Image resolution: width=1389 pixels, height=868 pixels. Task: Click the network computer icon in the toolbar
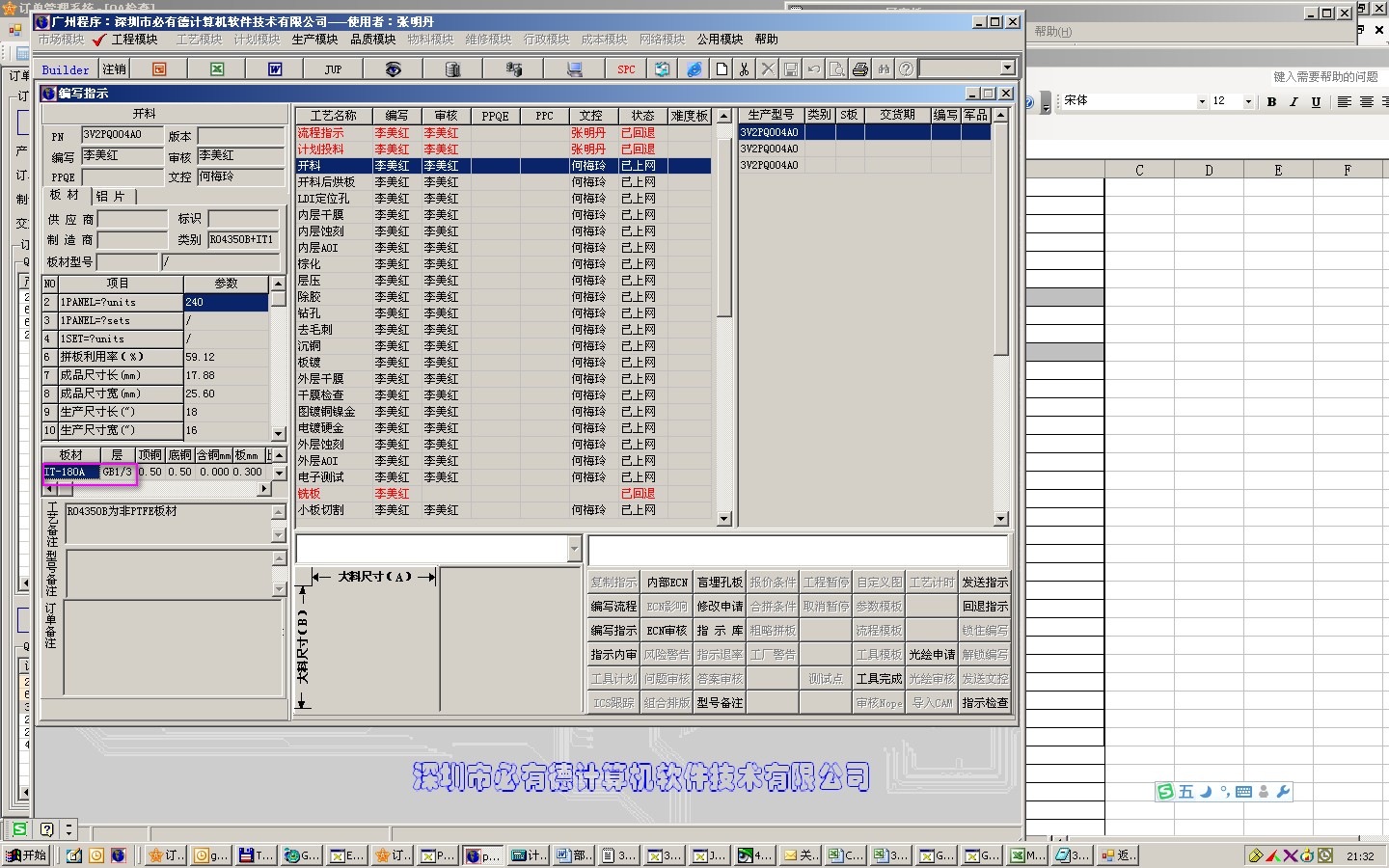point(514,69)
